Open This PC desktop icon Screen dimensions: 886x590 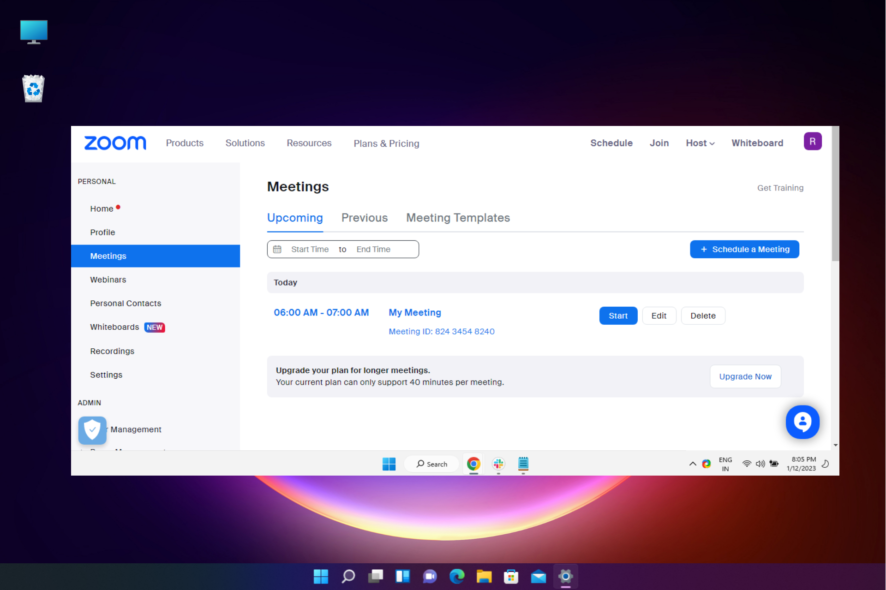pos(34,32)
